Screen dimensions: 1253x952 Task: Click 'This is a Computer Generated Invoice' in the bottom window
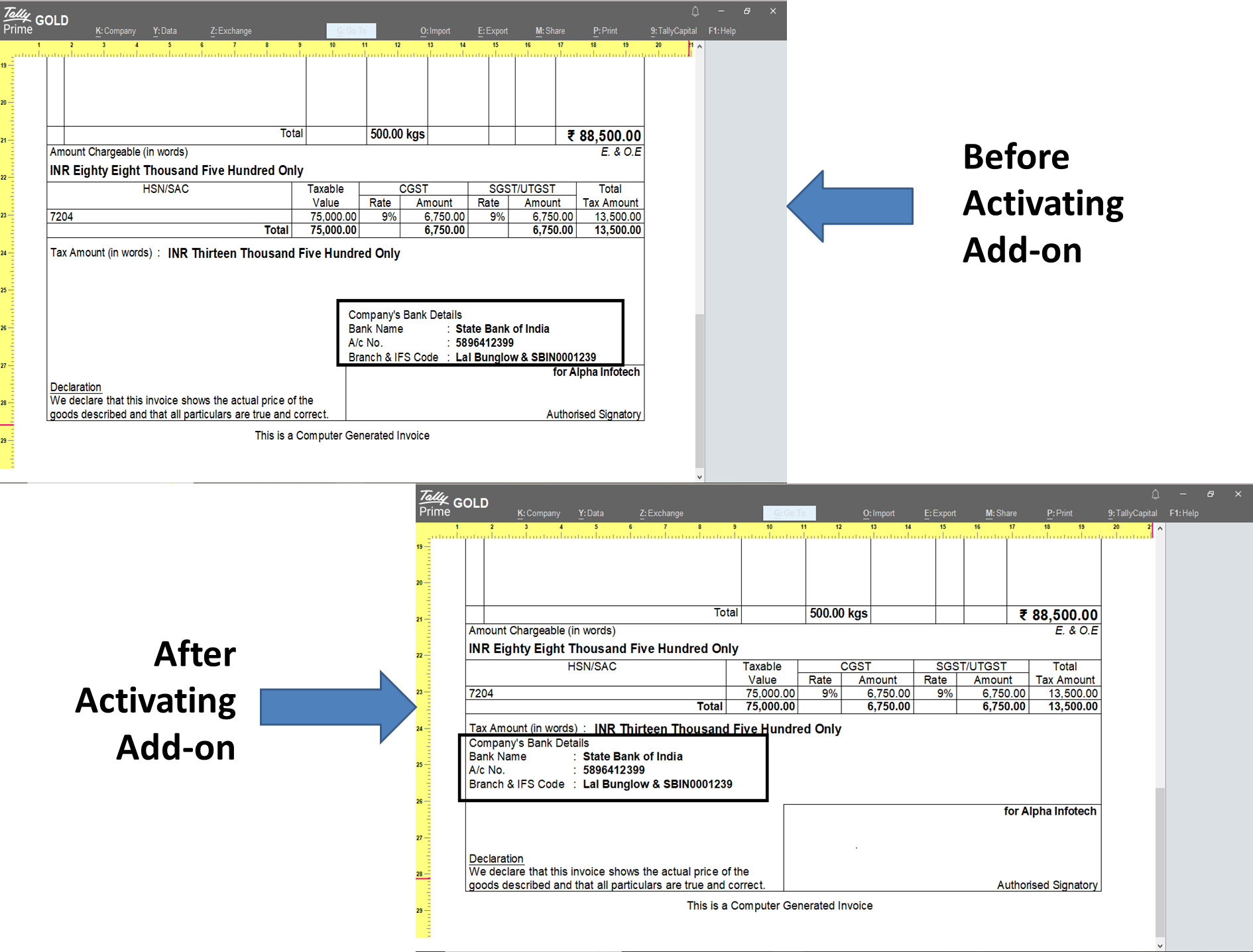click(780, 906)
